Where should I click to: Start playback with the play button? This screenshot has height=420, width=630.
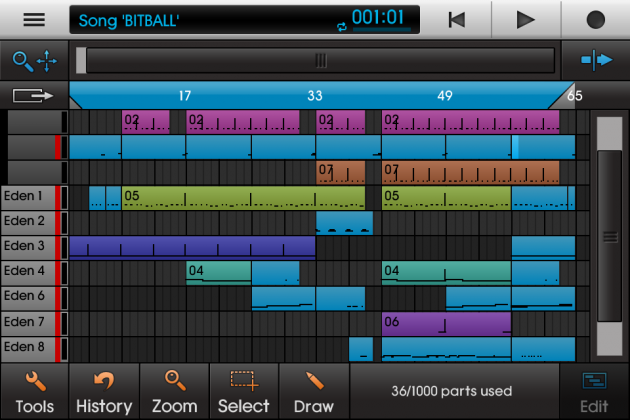point(525,20)
